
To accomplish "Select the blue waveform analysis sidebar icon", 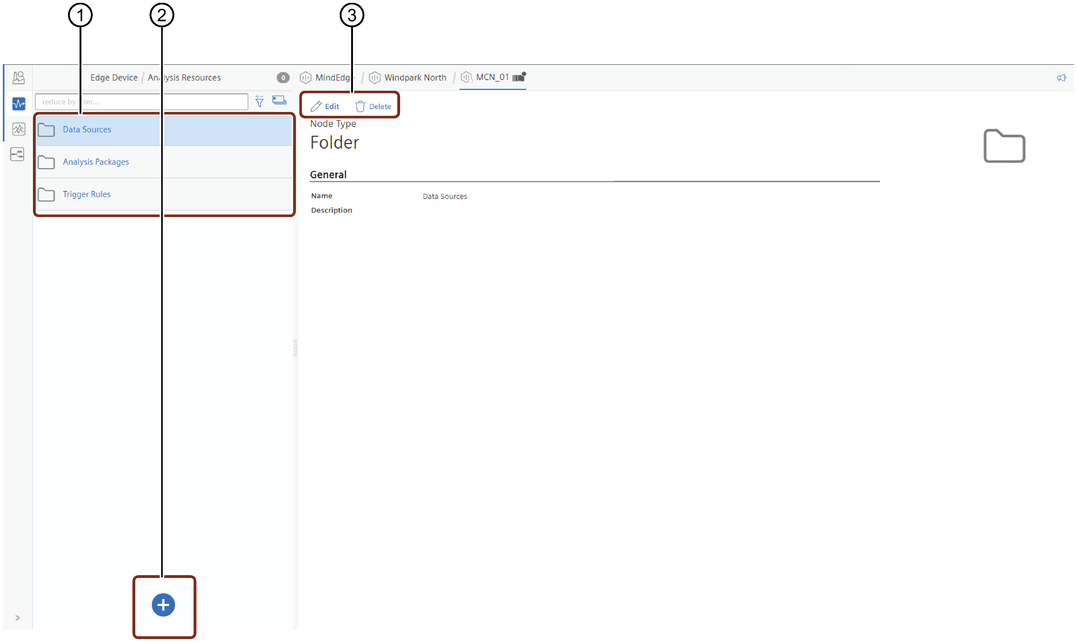I will point(19,104).
